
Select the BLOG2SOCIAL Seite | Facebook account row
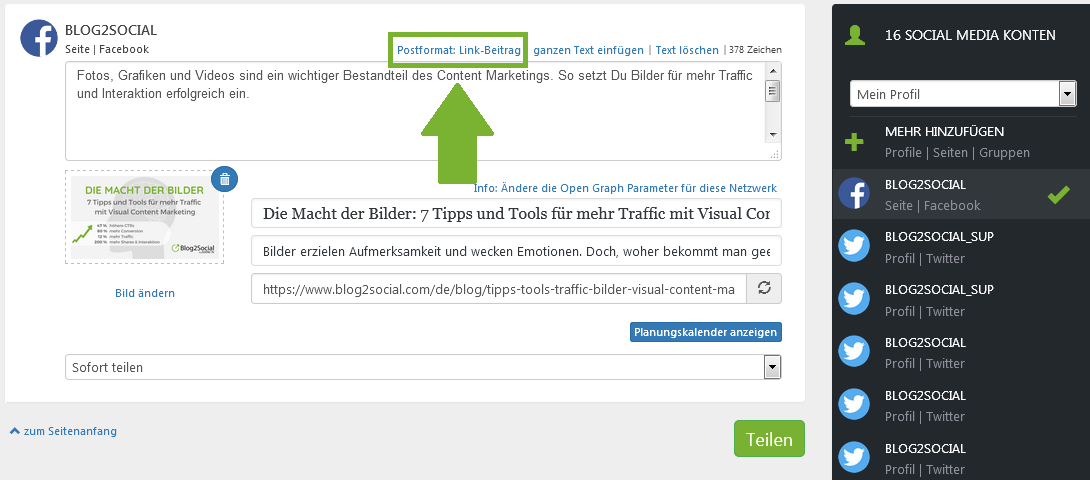(961, 194)
